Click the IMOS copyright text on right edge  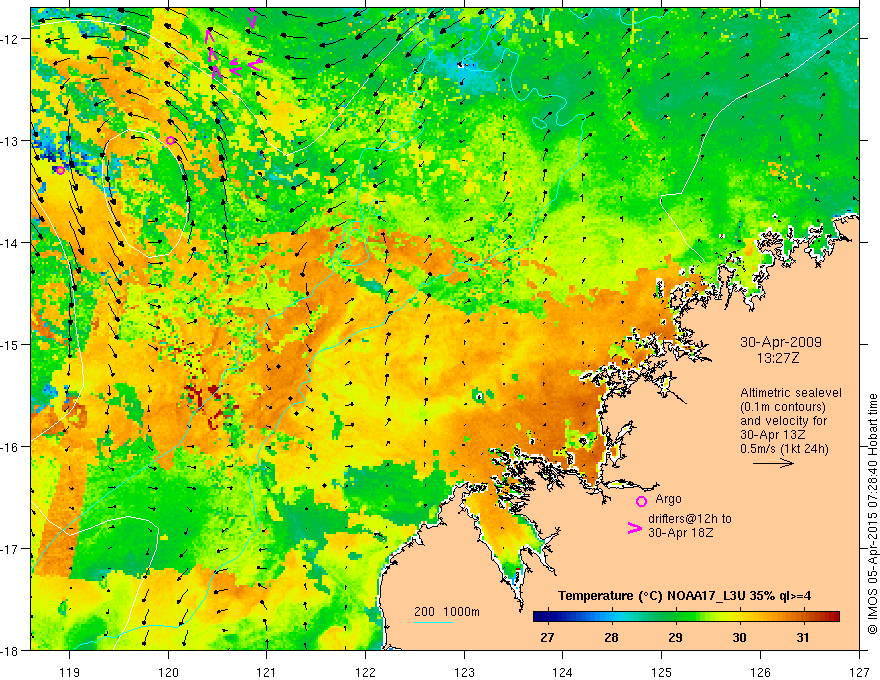pos(872,514)
